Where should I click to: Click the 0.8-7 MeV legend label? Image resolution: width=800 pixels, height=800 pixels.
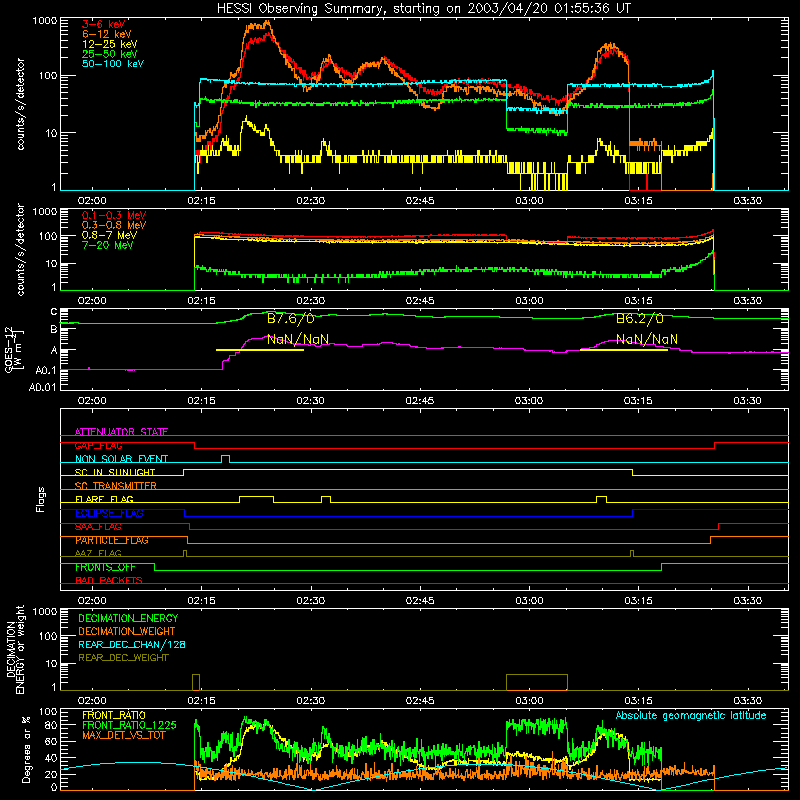point(110,235)
